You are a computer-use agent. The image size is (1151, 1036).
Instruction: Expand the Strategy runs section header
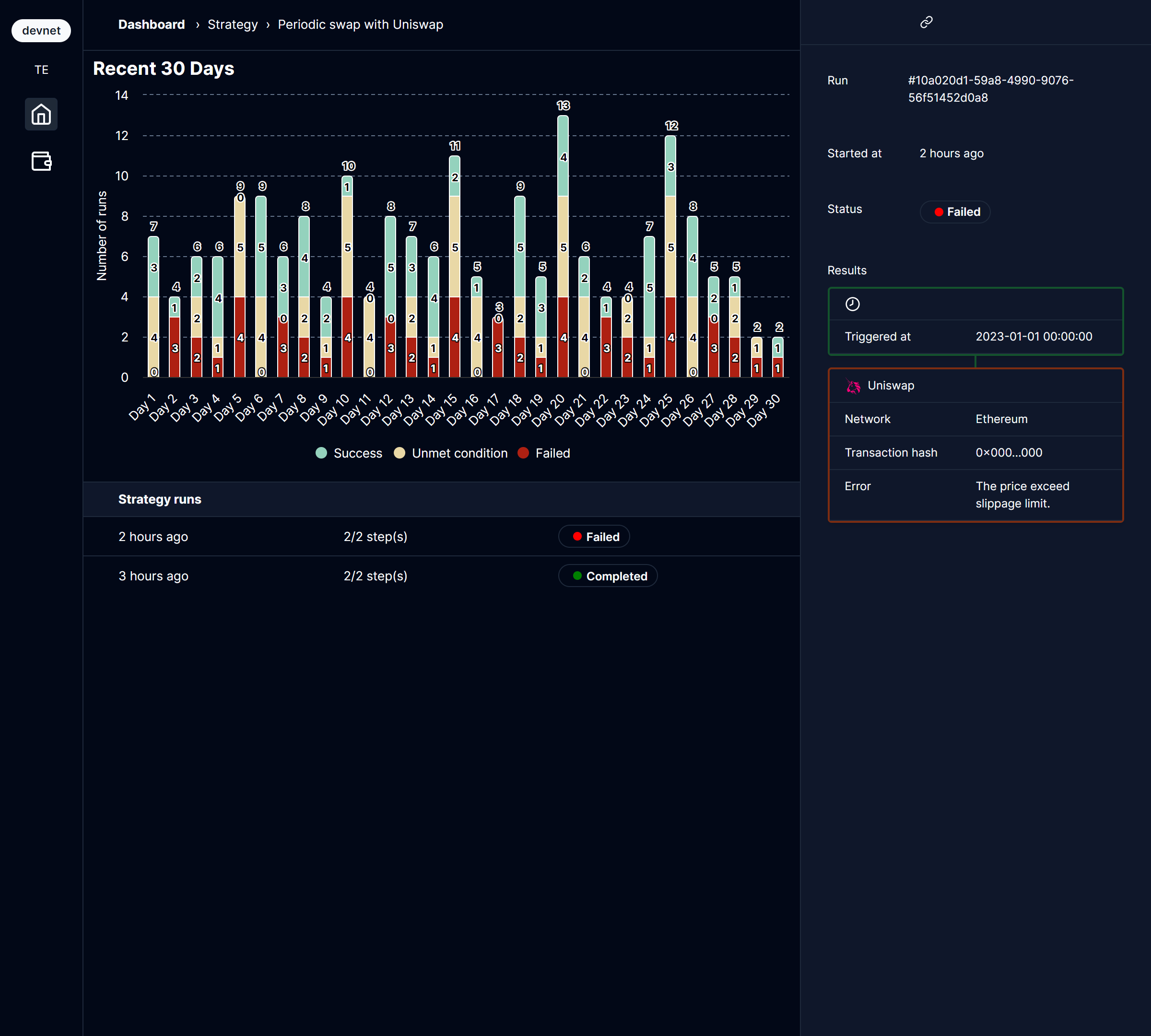[x=159, y=499]
